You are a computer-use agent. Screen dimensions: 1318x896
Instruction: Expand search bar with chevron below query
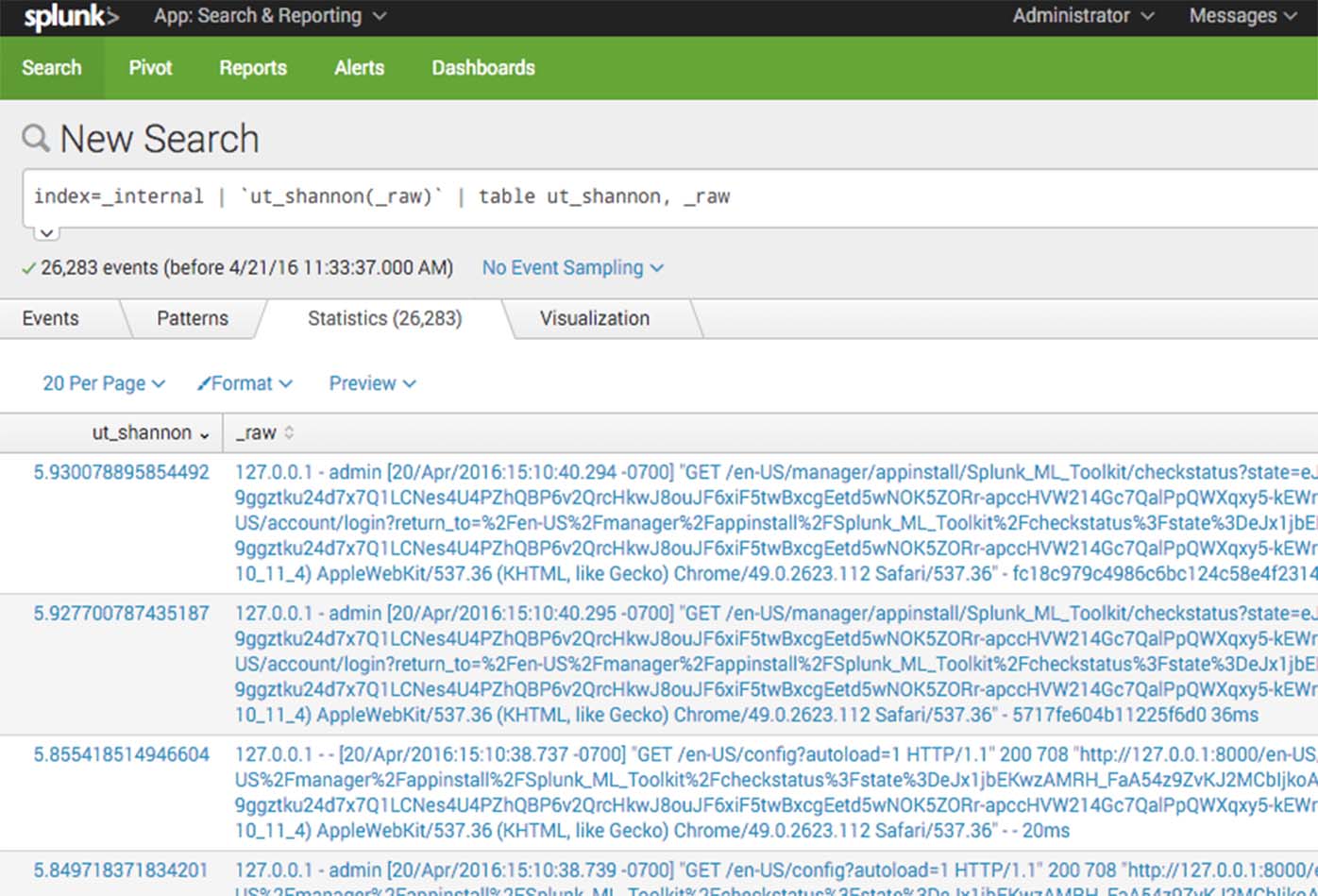pos(46,232)
